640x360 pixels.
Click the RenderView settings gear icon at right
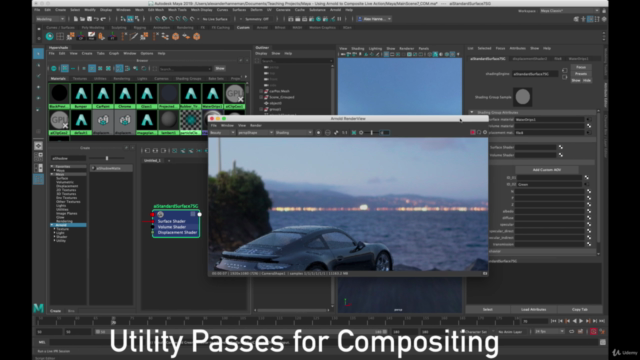pos(485,132)
